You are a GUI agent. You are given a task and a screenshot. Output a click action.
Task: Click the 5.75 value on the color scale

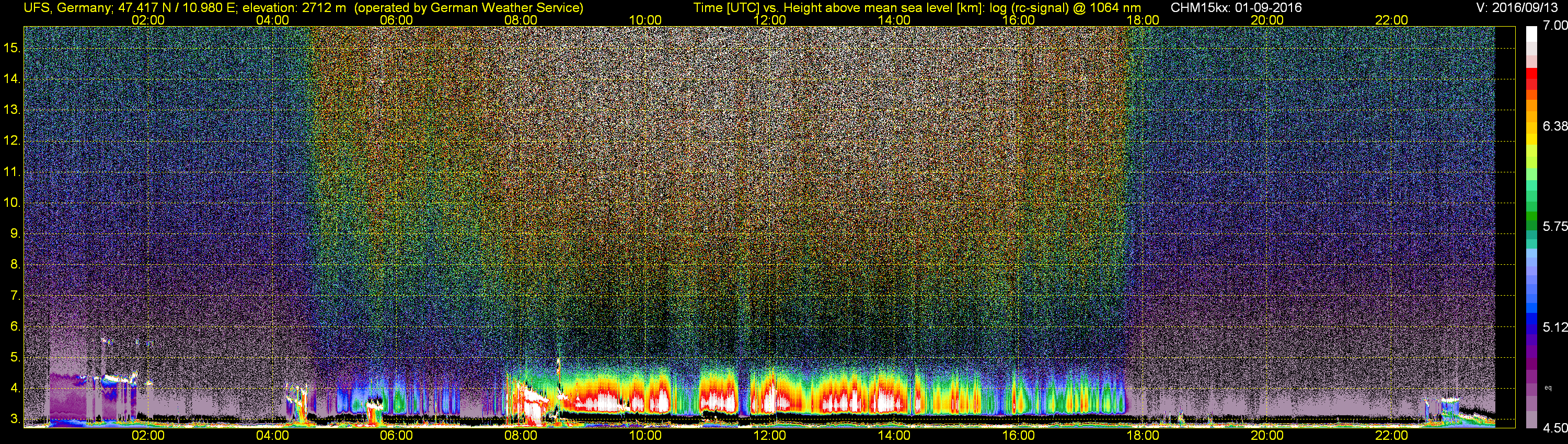[1554, 226]
